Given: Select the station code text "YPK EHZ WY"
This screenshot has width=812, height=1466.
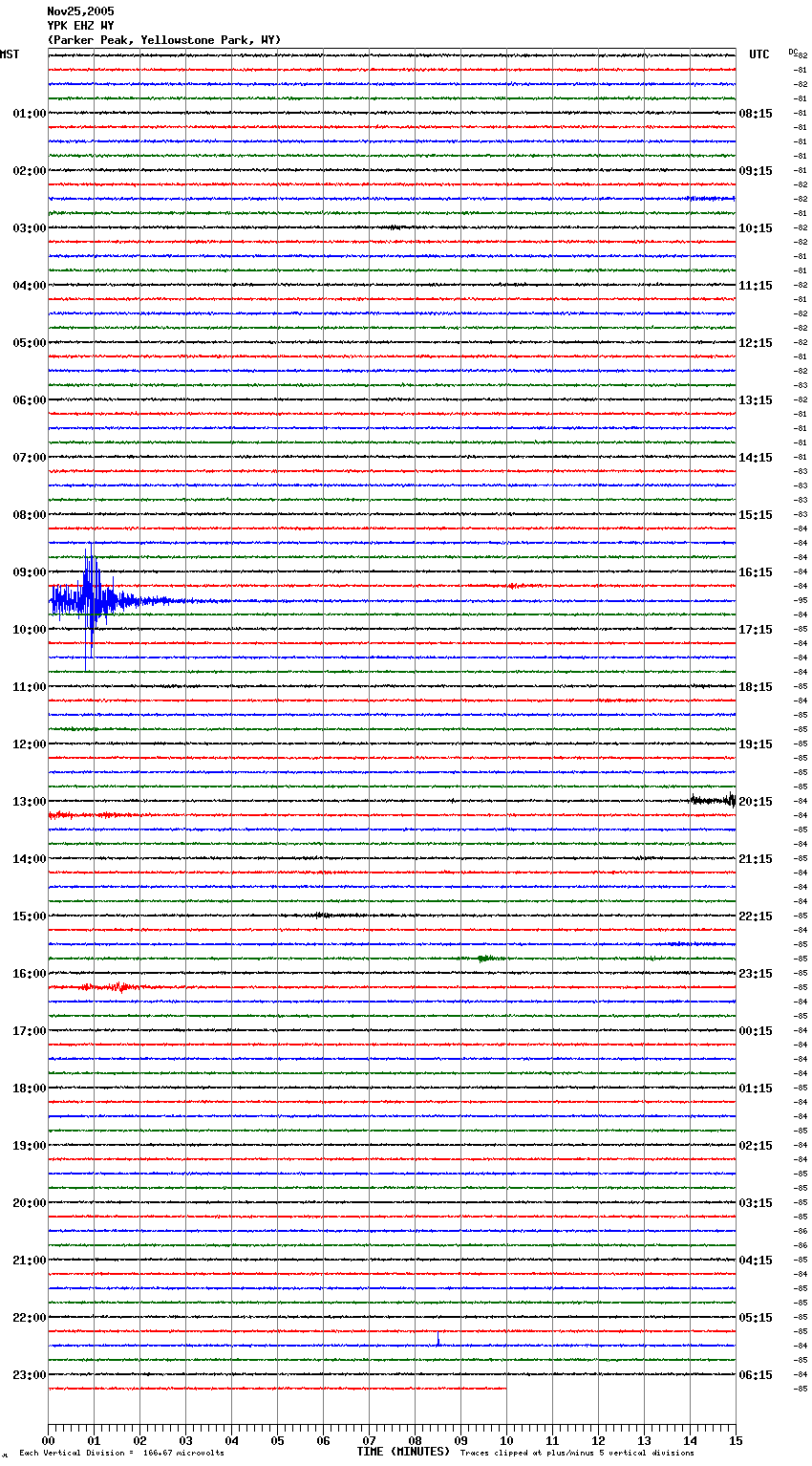Looking at the screenshot, I should [x=80, y=26].
